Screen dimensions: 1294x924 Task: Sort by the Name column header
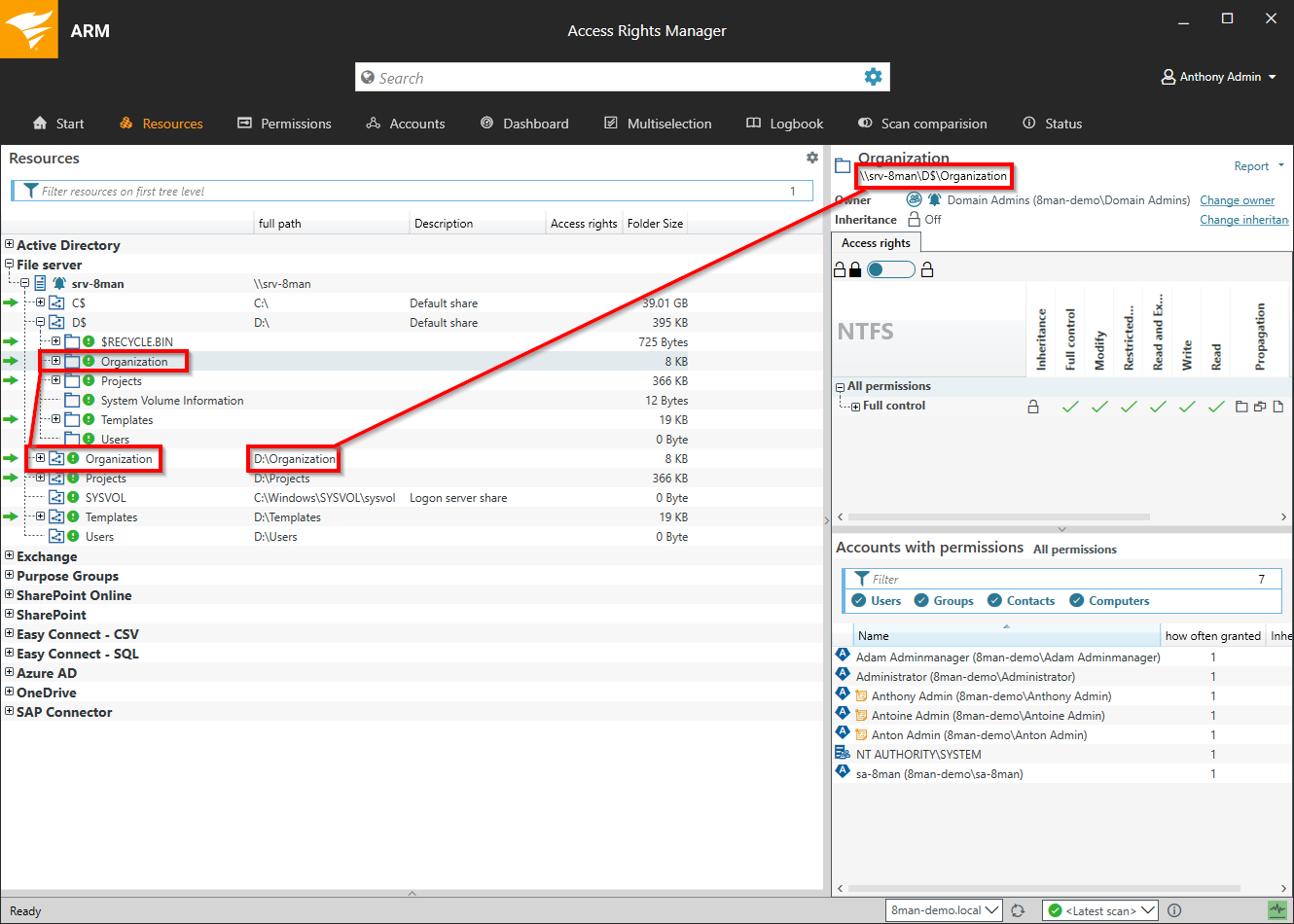coord(1007,636)
